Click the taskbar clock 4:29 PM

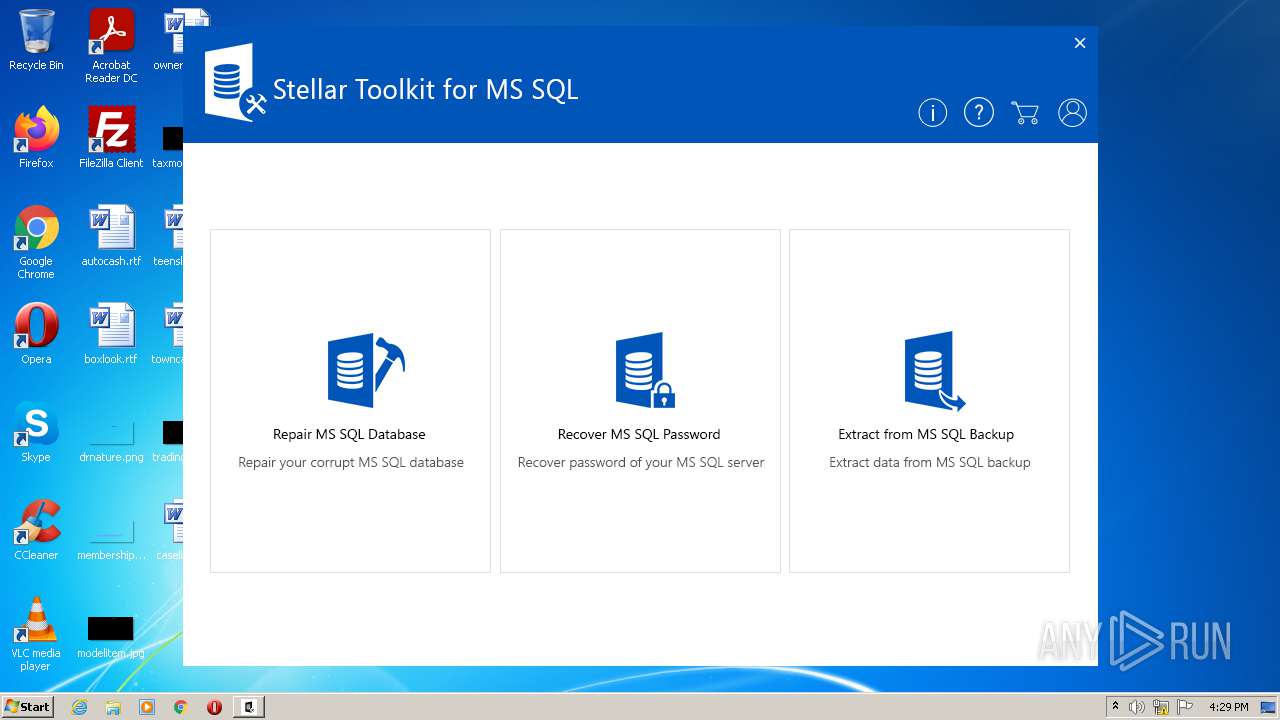pos(1229,707)
